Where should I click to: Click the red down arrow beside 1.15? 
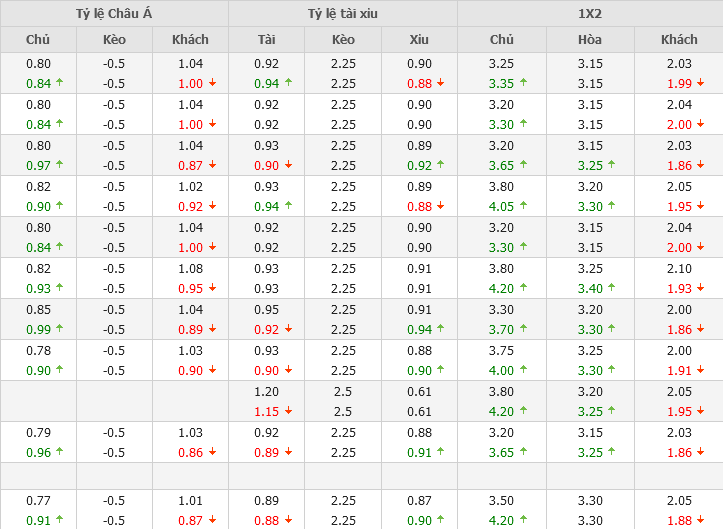point(288,411)
